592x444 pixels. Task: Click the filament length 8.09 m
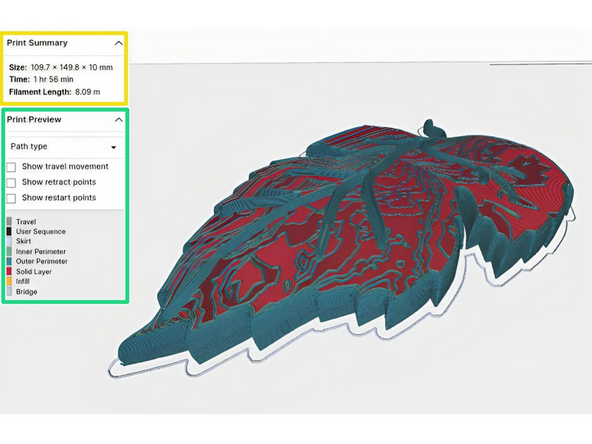point(88,92)
